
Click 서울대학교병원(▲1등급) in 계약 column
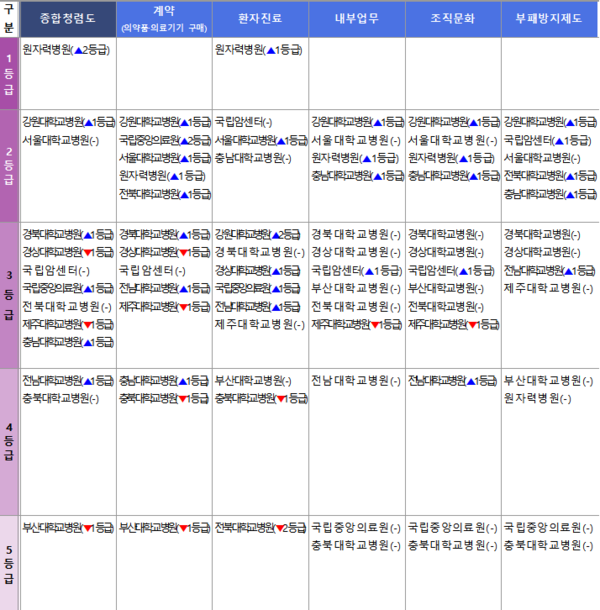point(165,158)
